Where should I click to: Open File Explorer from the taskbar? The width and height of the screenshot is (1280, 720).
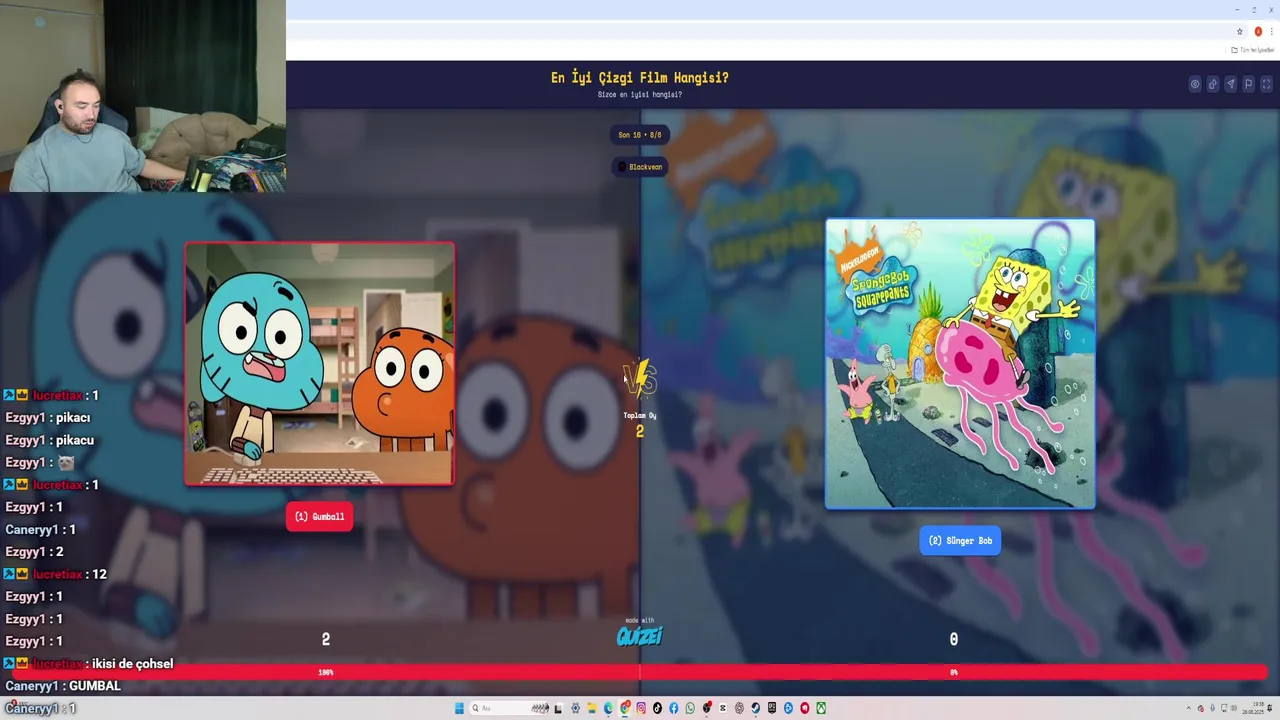click(x=592, y=708)
